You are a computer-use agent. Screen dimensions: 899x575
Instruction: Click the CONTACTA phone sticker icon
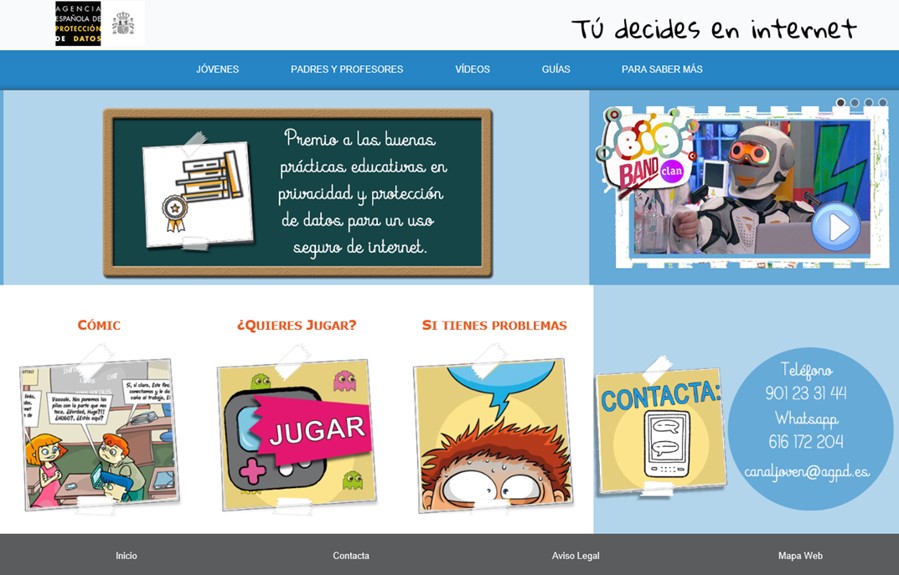click(661, 430)
